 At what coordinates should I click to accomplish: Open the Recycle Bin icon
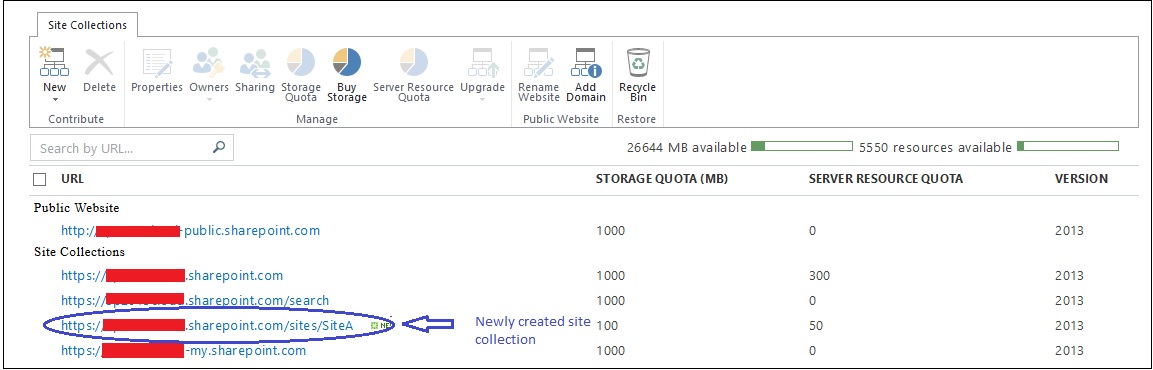pyautogui.click(x=638, y=63)
